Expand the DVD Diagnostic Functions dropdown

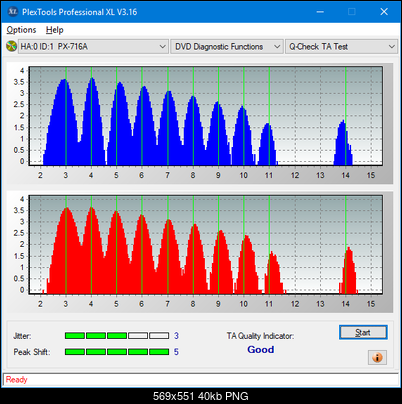(x=227, y=47)
